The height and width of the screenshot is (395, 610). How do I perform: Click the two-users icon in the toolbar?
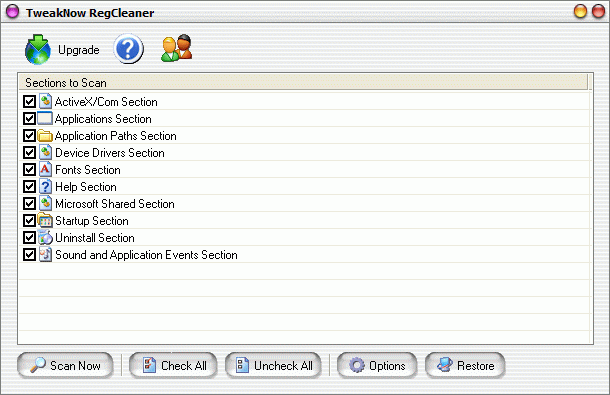pos(177,48)
